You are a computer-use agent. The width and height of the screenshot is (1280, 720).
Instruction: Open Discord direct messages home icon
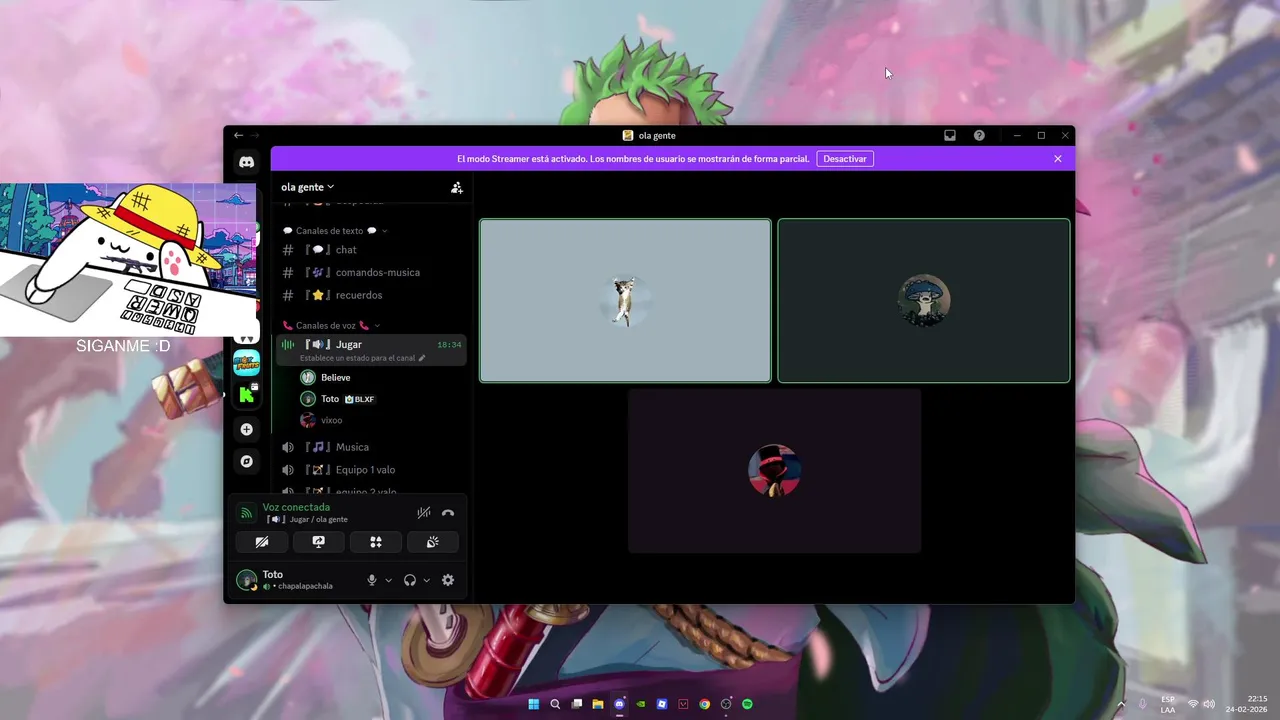pos(246,162)
